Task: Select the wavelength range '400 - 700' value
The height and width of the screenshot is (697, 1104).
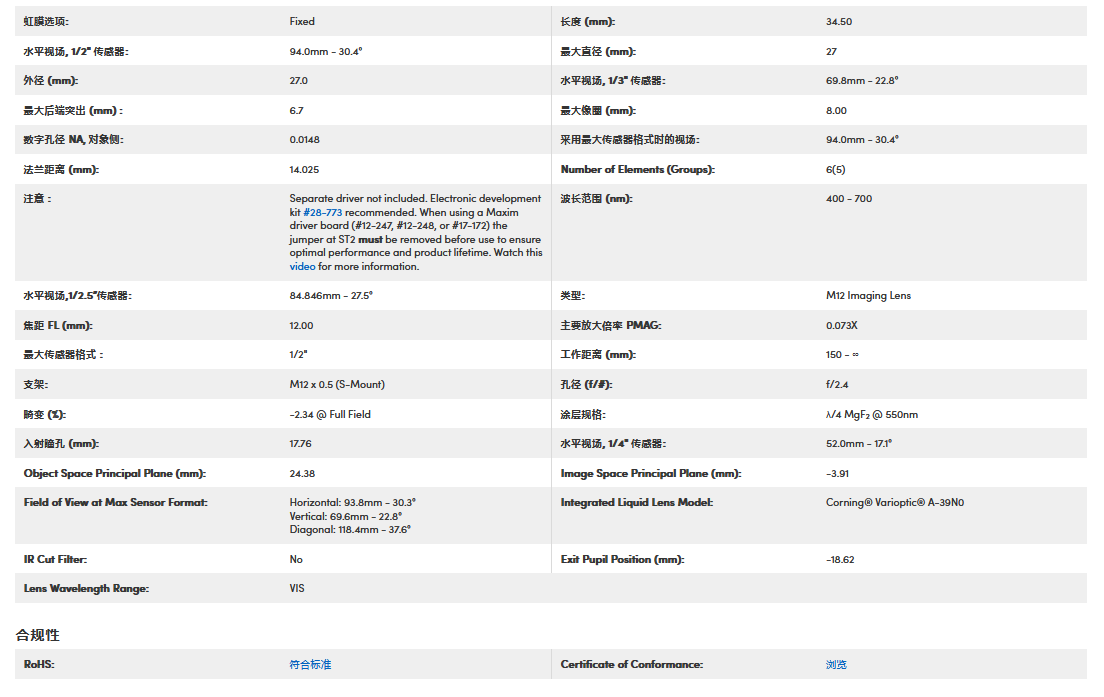Action: tap(849, 198)
